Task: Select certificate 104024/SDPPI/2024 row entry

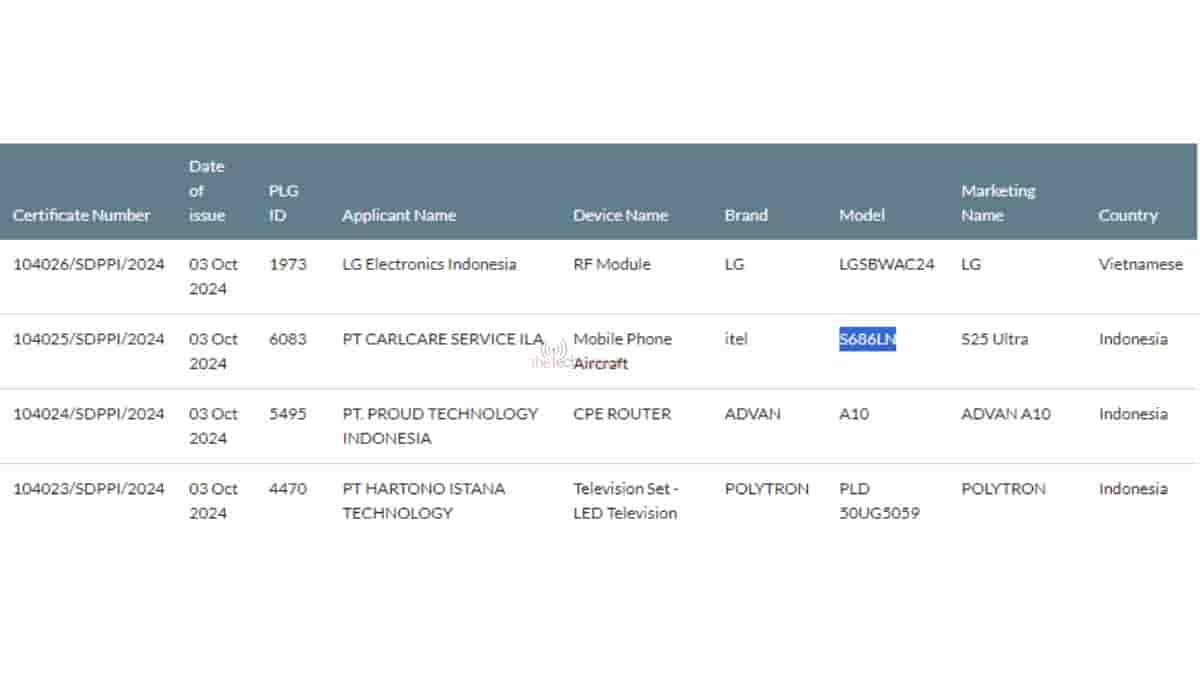Action: pyautogui.click(x=88, y=414)
